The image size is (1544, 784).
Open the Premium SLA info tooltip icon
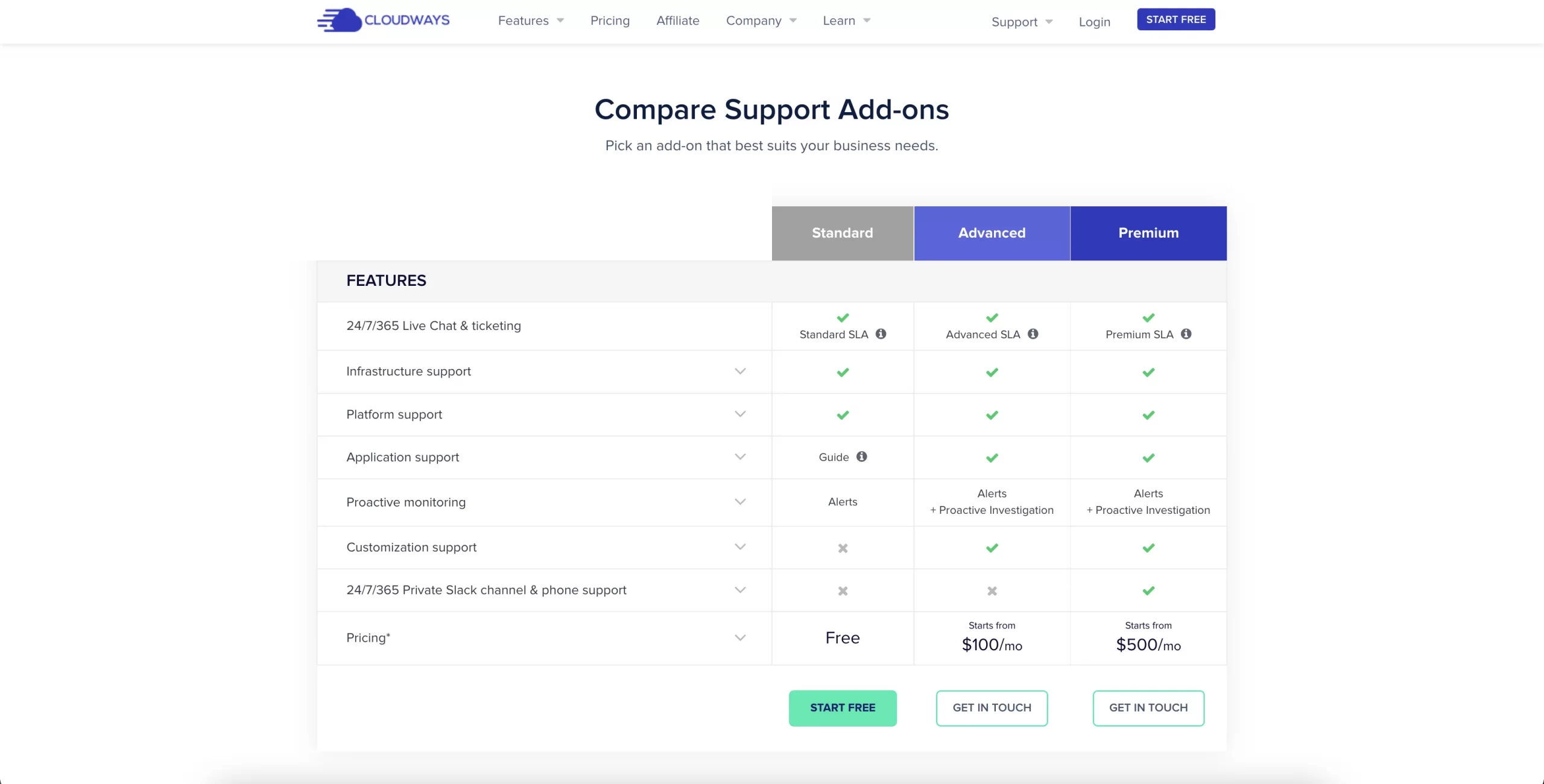point(1186,334)
